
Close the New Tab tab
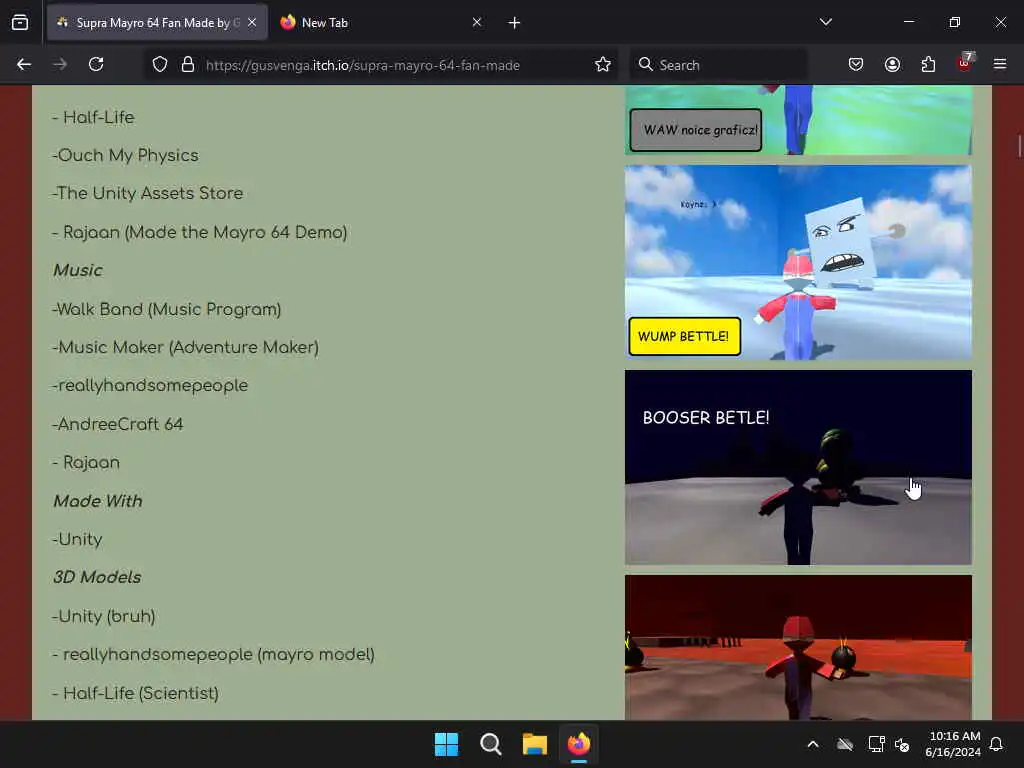tap(477, 22)
